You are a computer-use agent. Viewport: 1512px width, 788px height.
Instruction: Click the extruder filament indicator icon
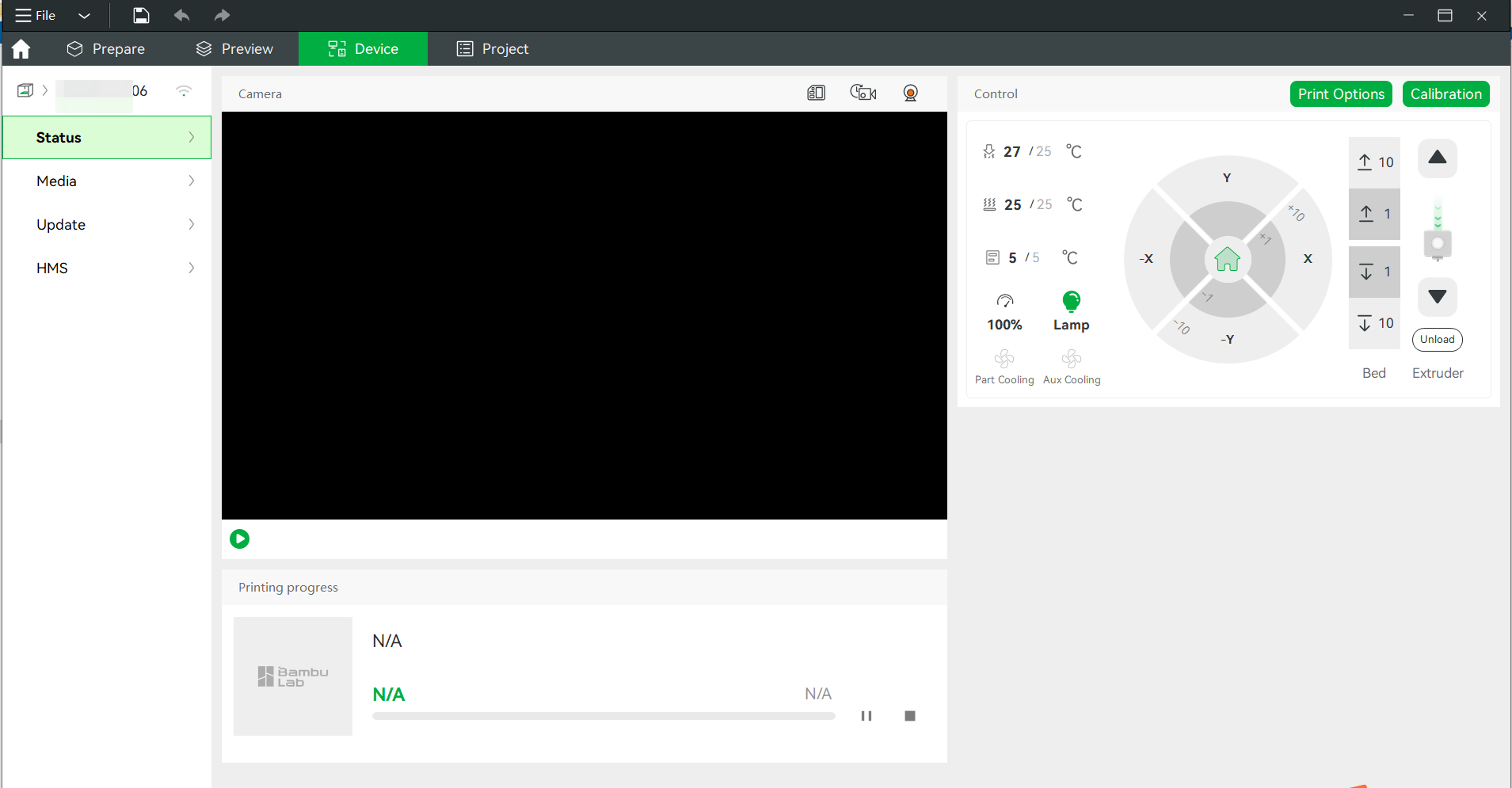pos(1438,230)
